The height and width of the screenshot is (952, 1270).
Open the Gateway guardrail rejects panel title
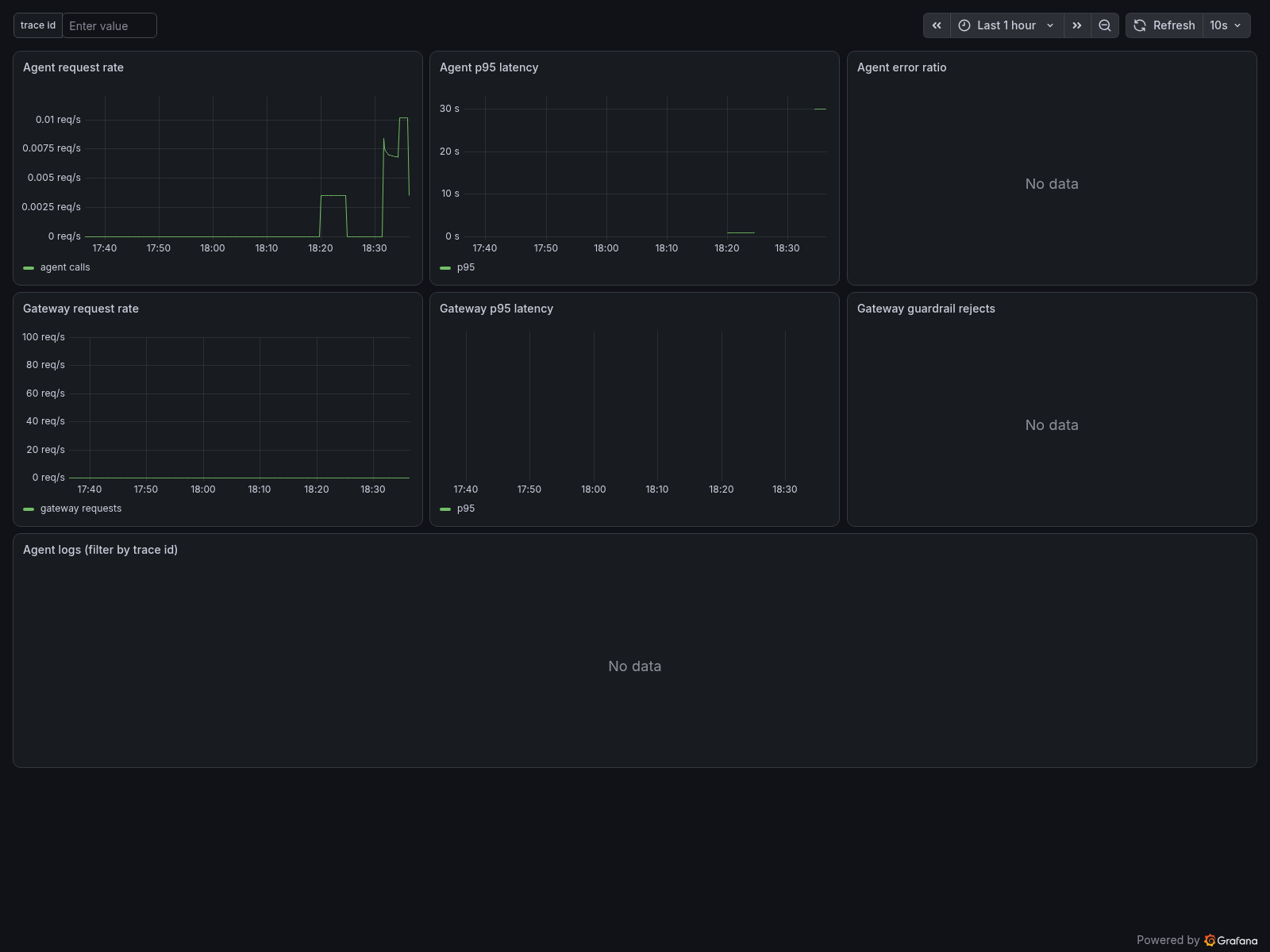(x=926, y=309)
